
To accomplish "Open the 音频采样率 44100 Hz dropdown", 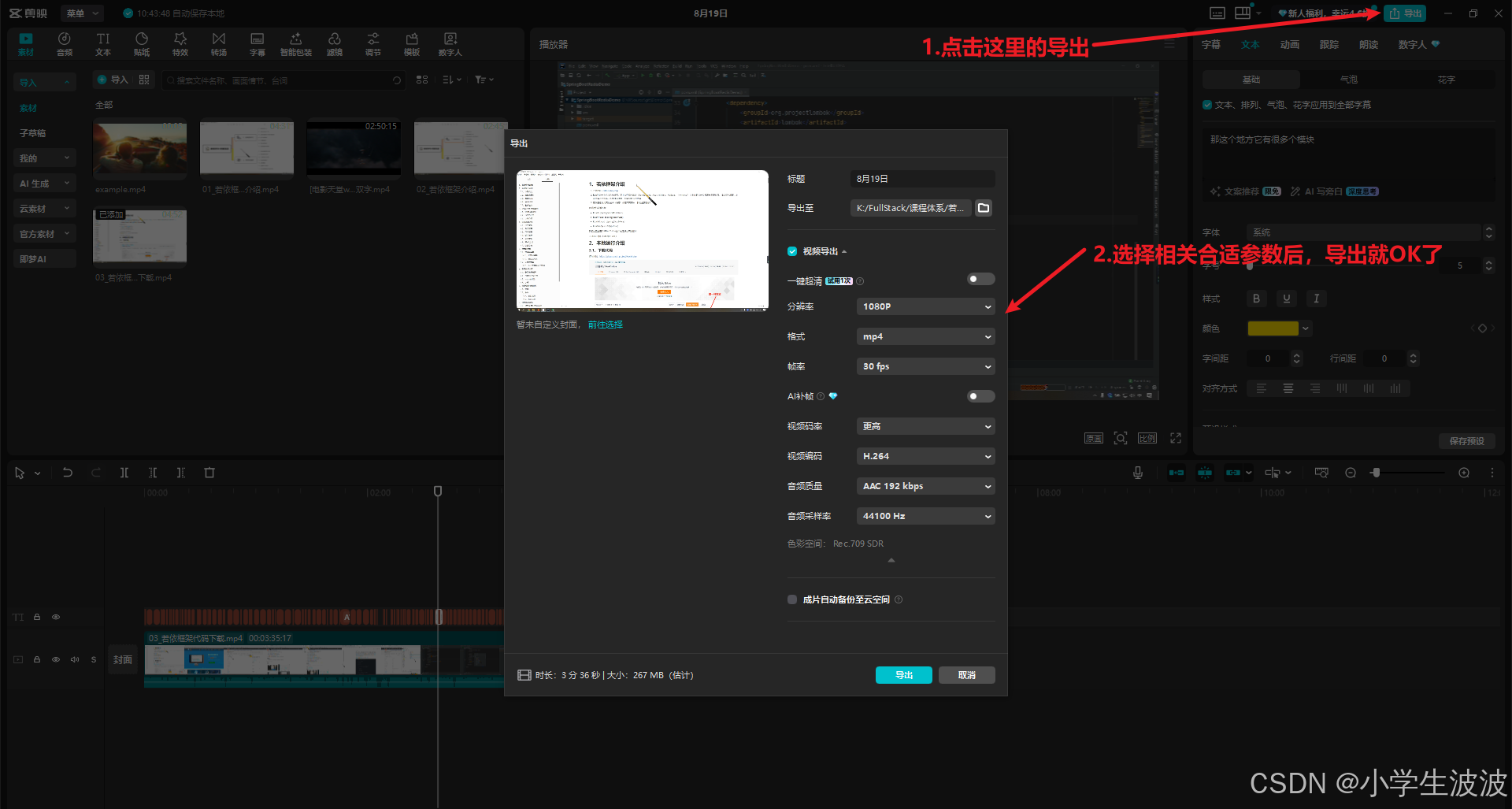I will point(925,516).
